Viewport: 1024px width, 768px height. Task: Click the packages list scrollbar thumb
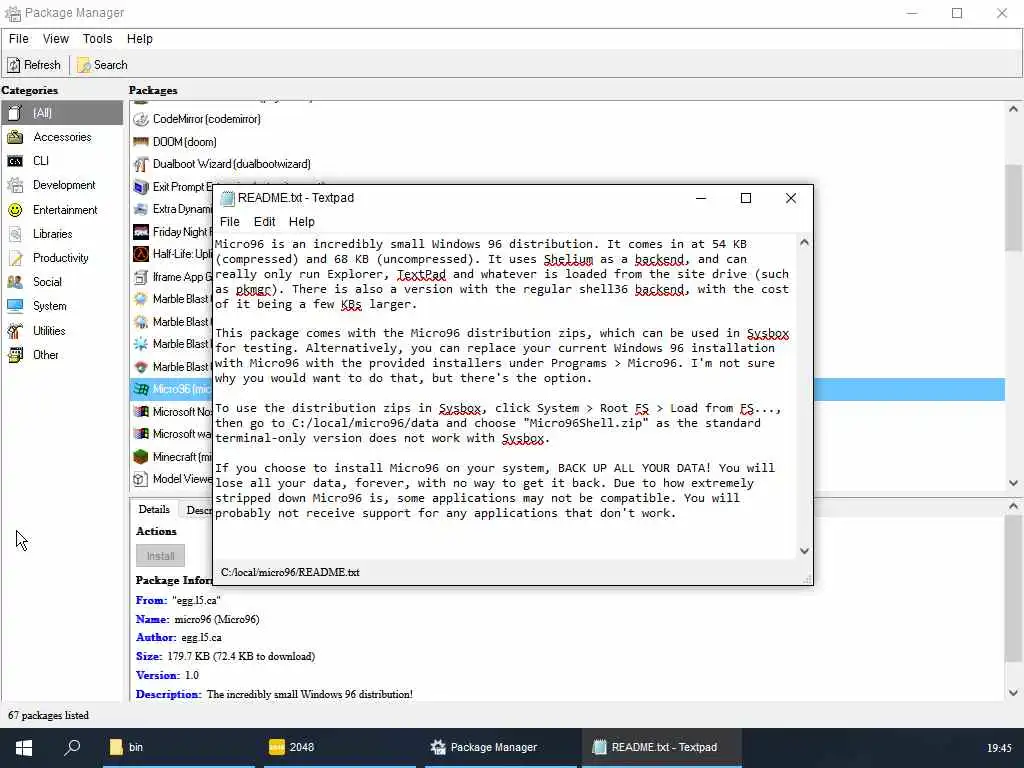click(x=1013, y=208)
